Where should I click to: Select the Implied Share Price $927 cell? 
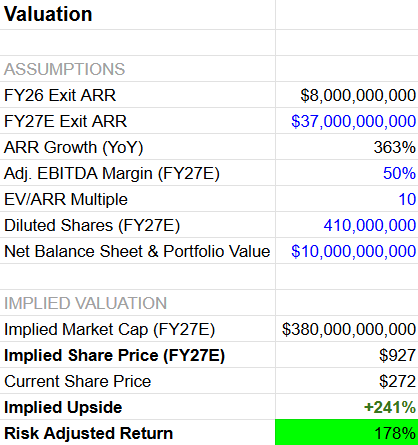point(347,355)
